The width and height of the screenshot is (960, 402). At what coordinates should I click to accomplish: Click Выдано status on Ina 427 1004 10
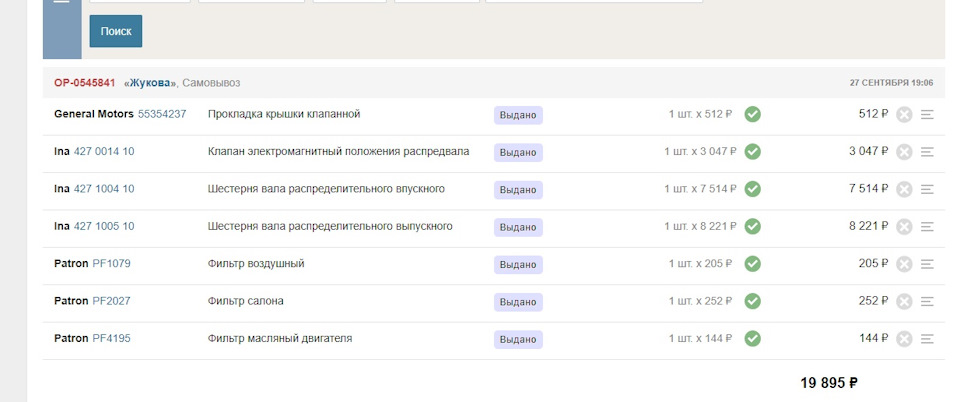tap(518, 189)
